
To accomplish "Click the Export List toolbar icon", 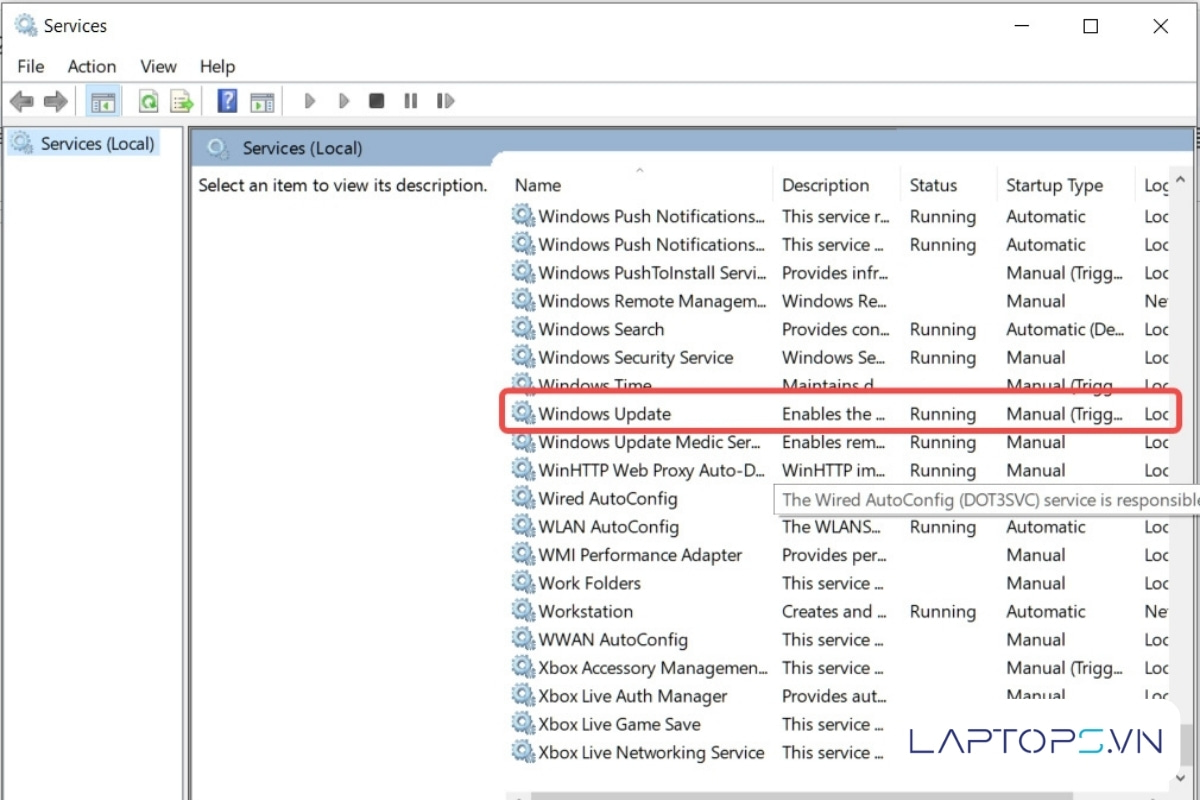I will click(181, 101).
